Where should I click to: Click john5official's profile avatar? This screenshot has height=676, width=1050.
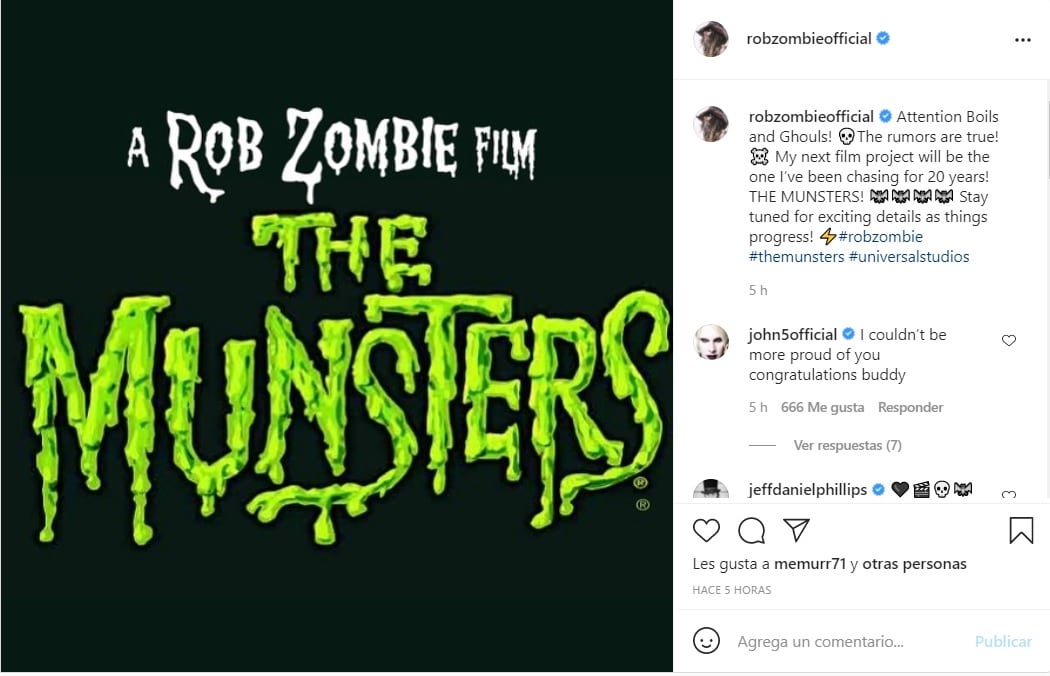tap(711, 343)
